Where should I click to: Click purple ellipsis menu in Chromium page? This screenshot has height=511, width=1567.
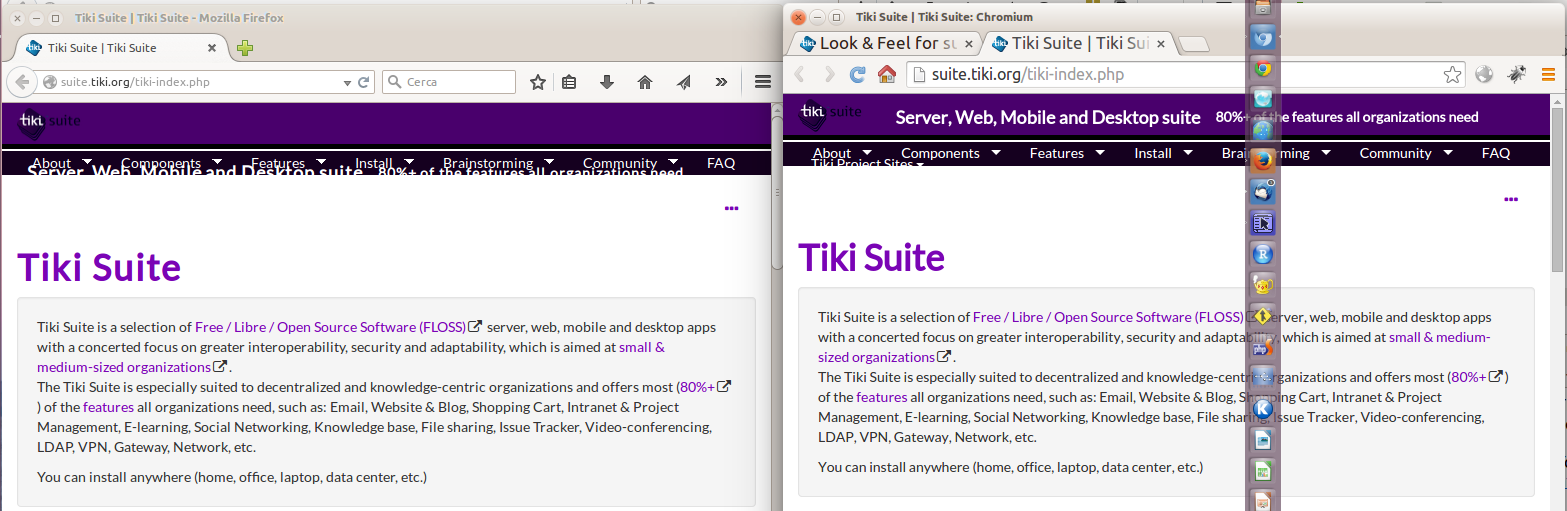(1511, 199)
